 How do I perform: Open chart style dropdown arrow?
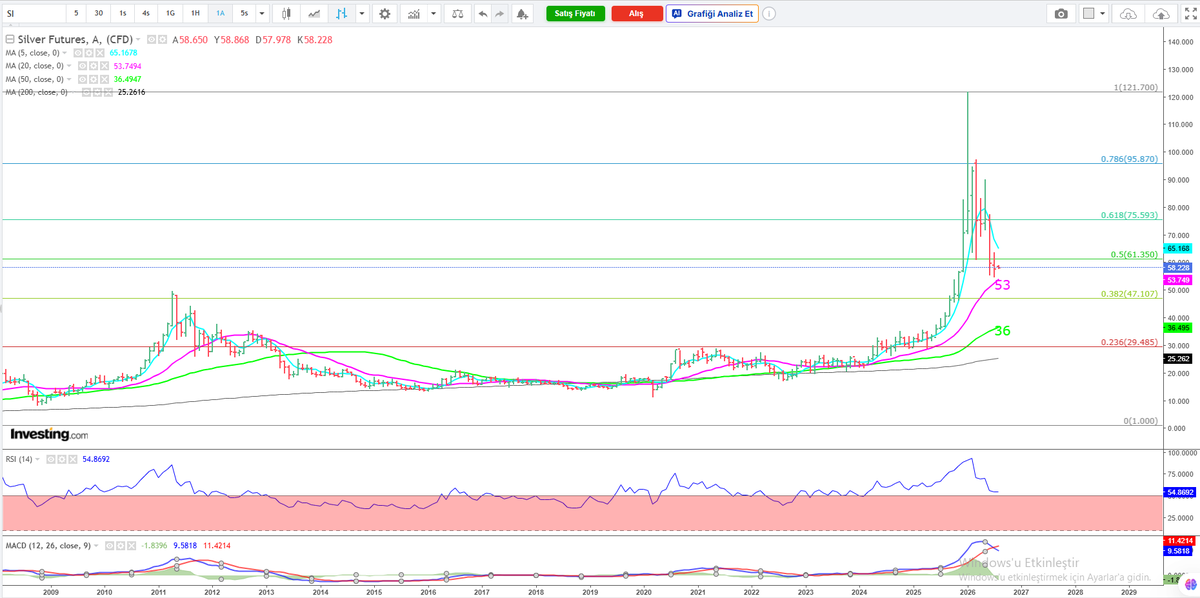[x=362, y=14]
